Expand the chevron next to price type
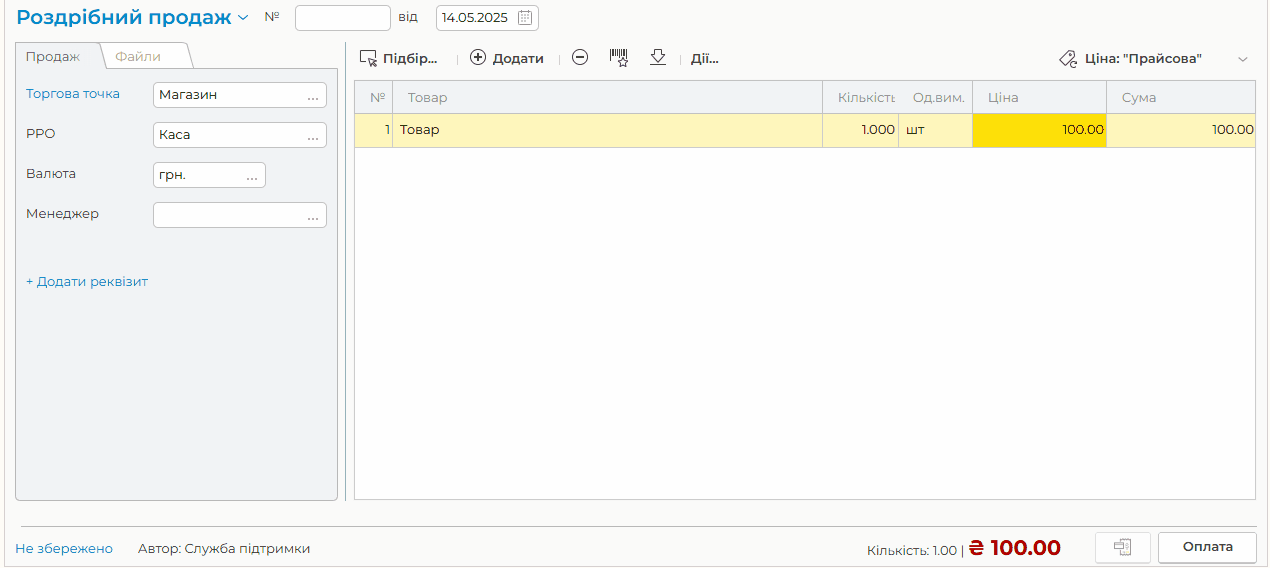 click(x=1243, y=59)
